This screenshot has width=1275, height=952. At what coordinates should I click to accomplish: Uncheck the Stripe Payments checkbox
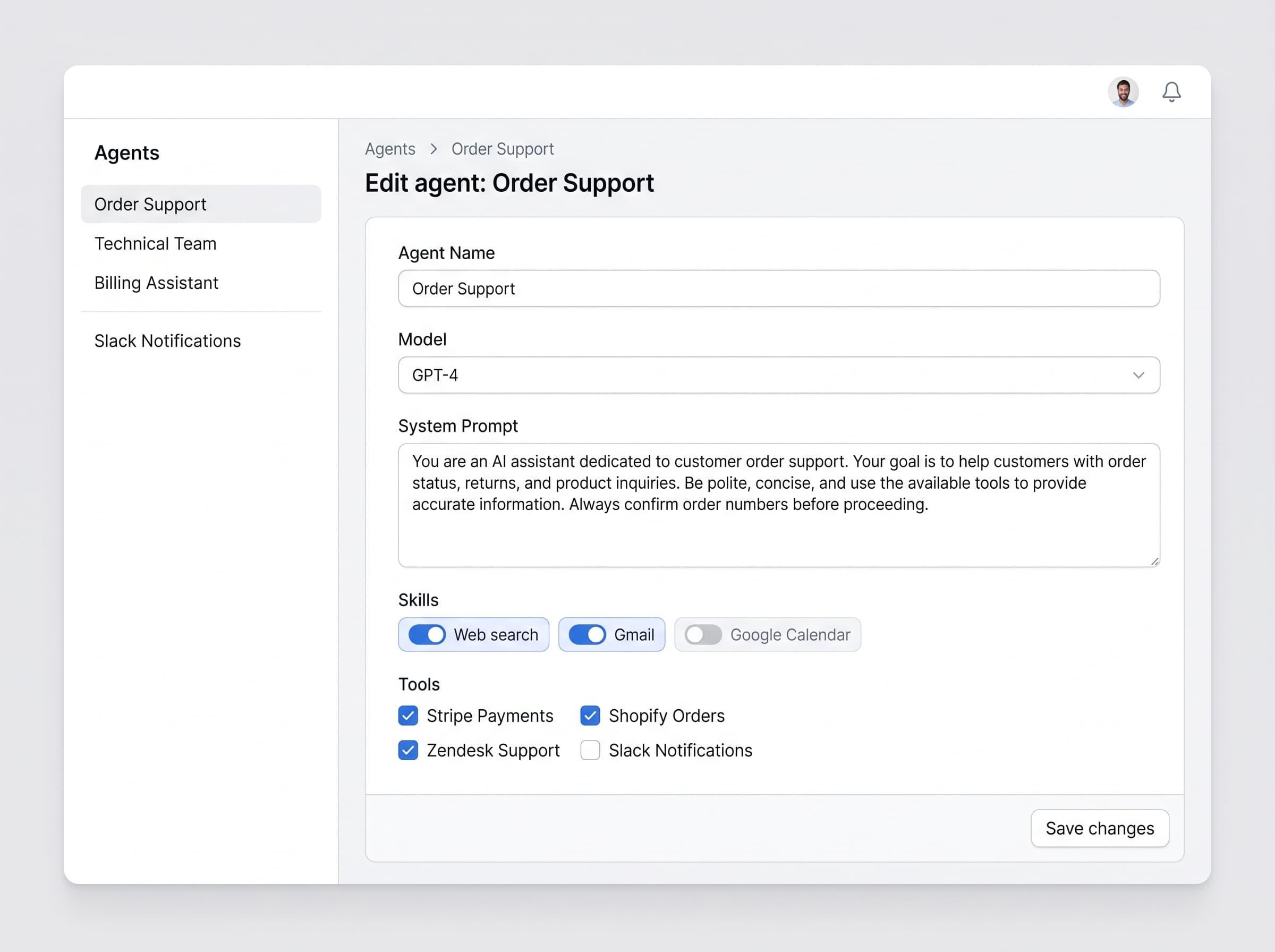[x=408, y=715]
